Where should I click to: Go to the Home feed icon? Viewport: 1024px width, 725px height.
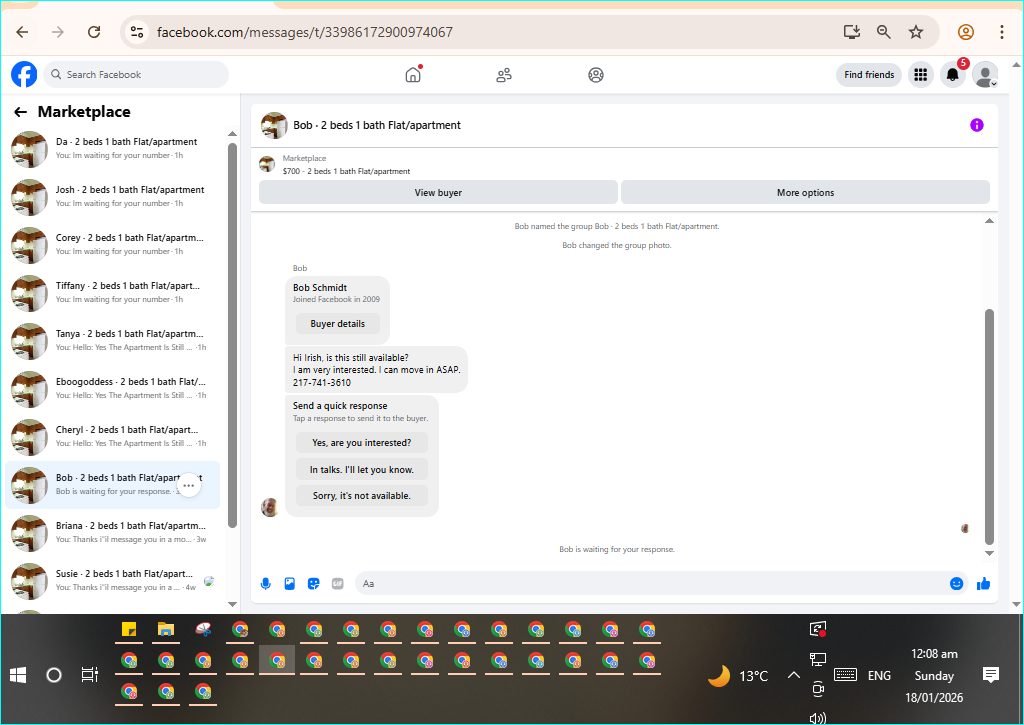[x=413, y=74]
